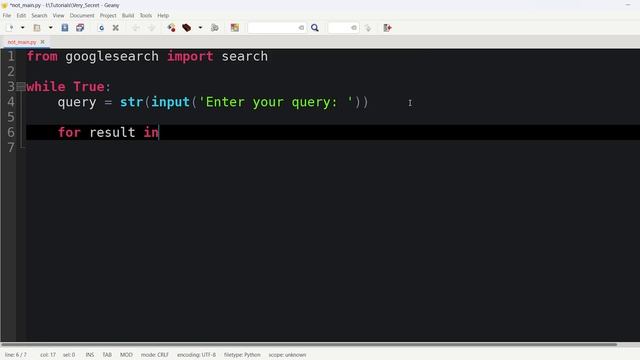Viewport: 640px width, 360px height.
Task: Clear the search field text
Action: [301, 28]
